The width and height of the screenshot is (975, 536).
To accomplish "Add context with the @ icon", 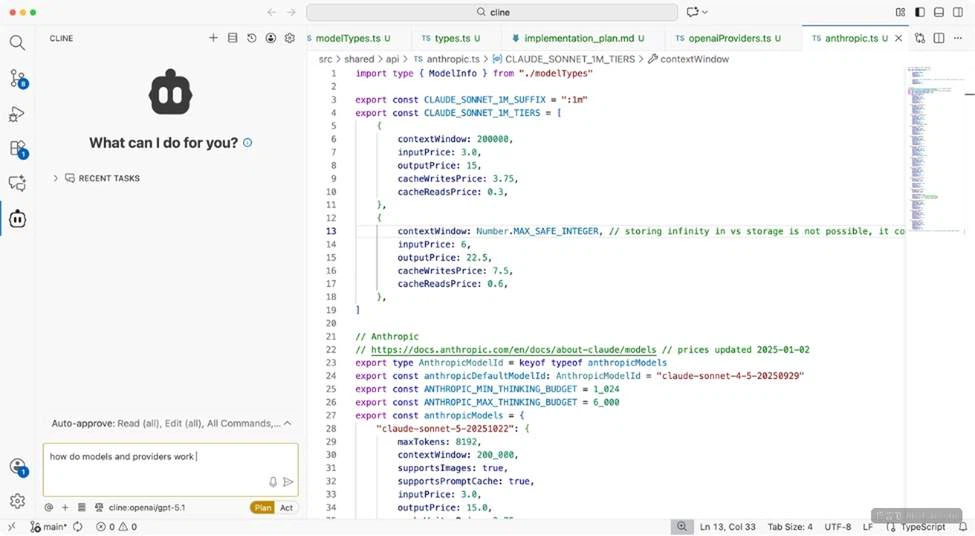I will point(49,507).
